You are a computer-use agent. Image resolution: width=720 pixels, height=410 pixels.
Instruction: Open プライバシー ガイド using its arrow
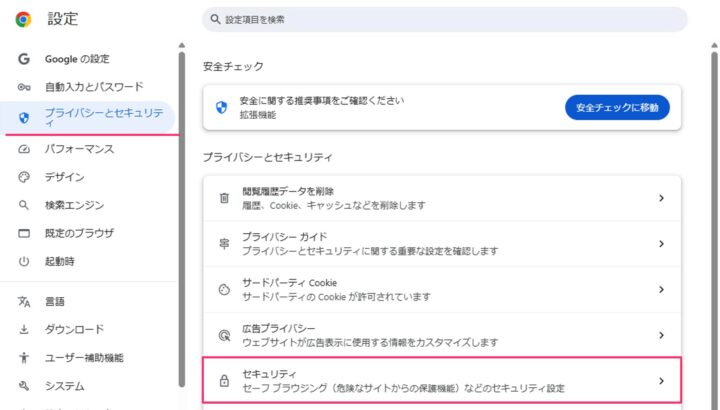tap(661, 244)
